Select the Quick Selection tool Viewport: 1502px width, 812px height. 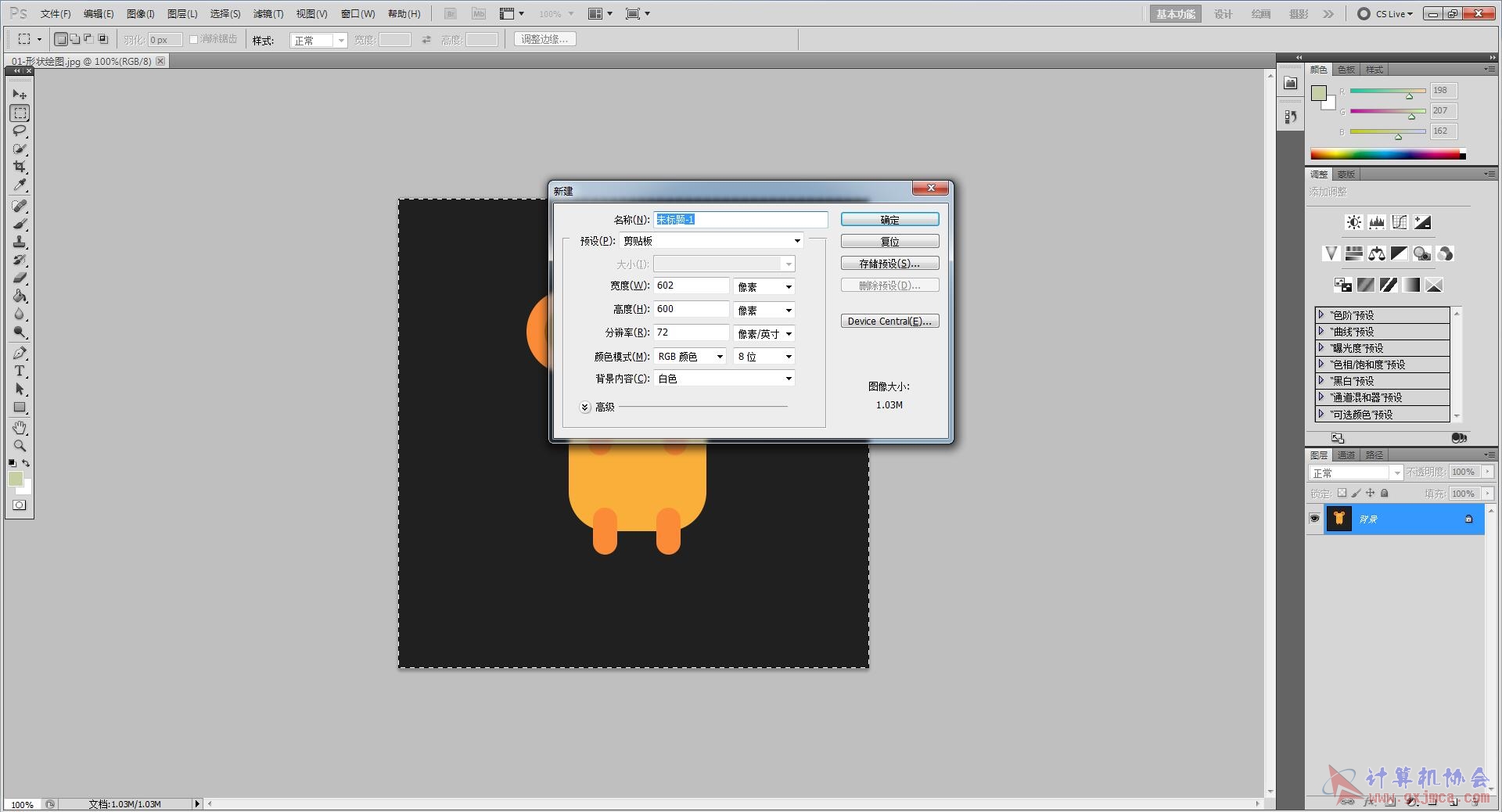click(x=20, y=149)
